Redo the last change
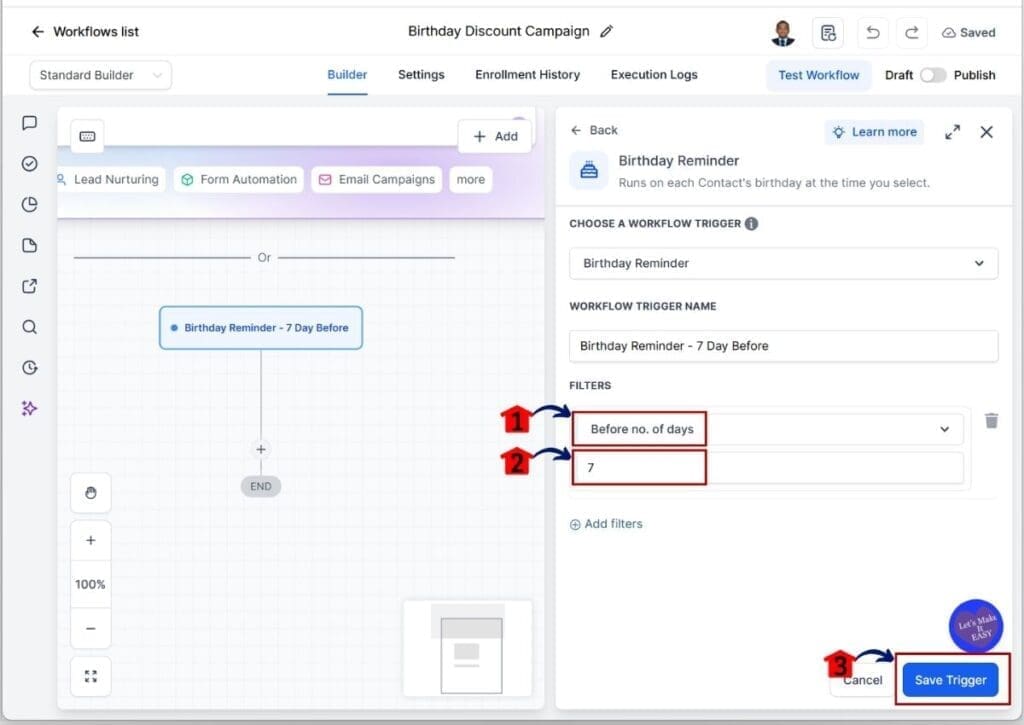The width and height of the screenshot is (1024, 725). tap(912, 33)
